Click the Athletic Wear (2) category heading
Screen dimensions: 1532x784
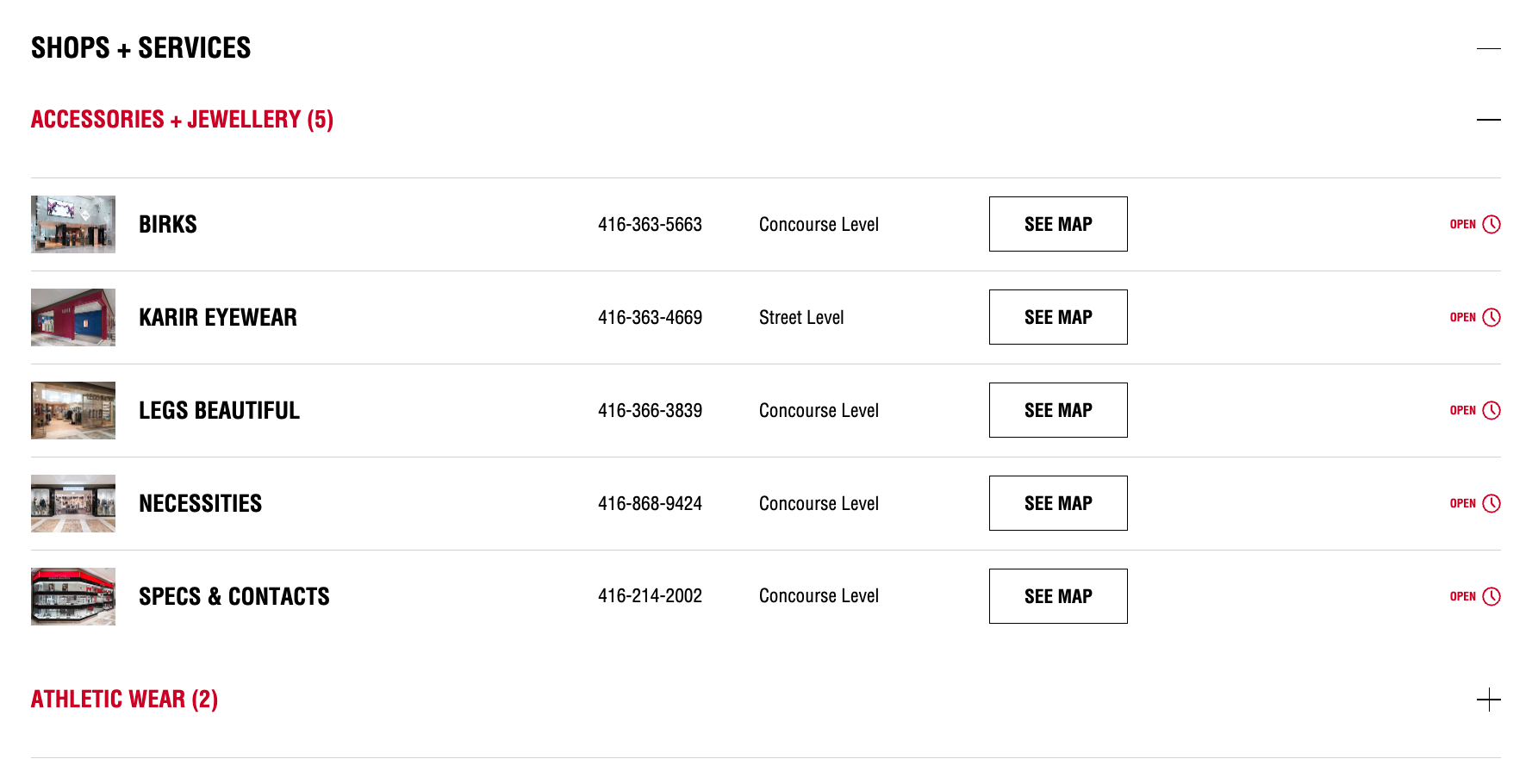click(124, 700)
